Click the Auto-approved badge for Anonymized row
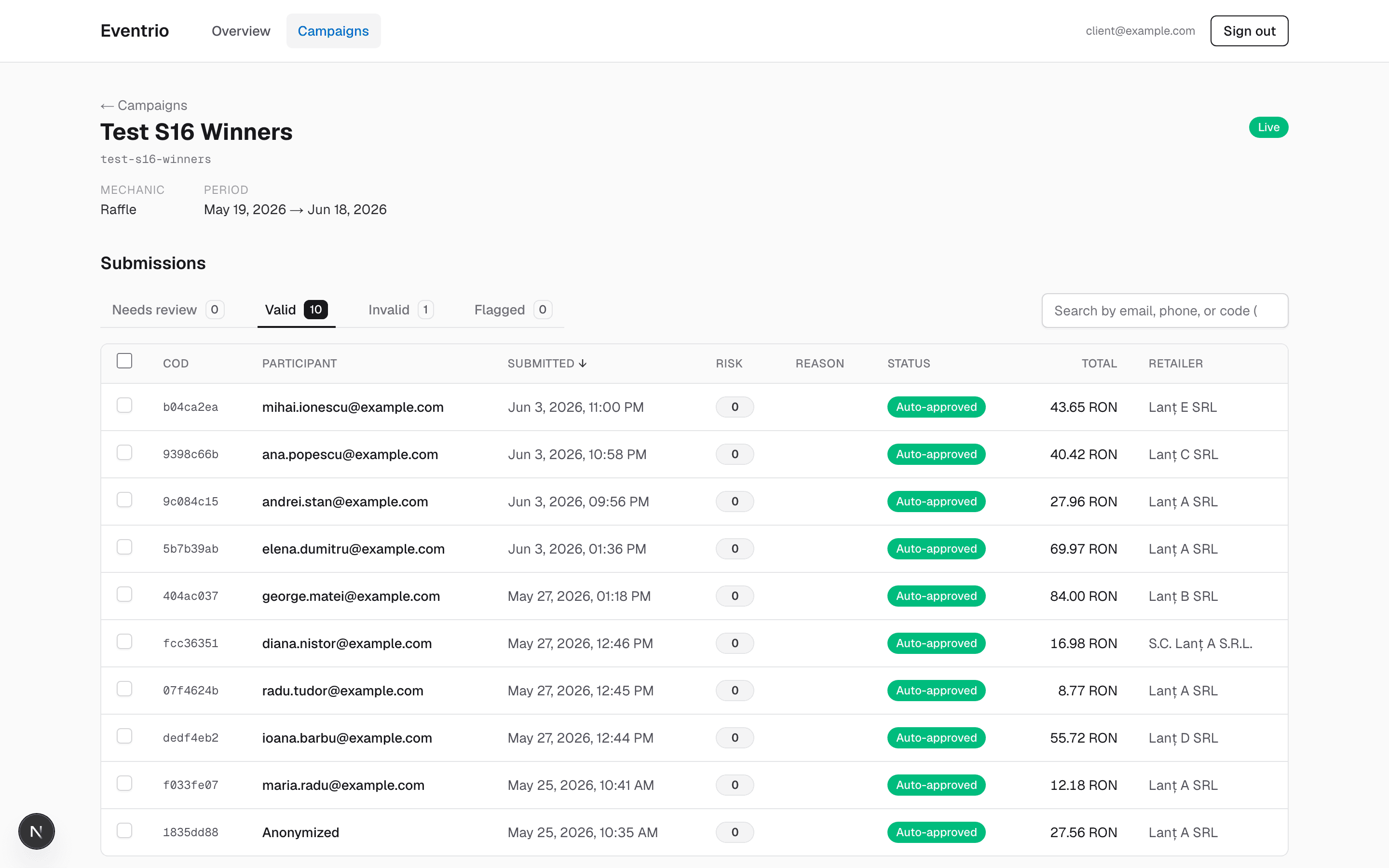Image resolution: width=1389 pixels, height=868 pixels. point(936,832)
